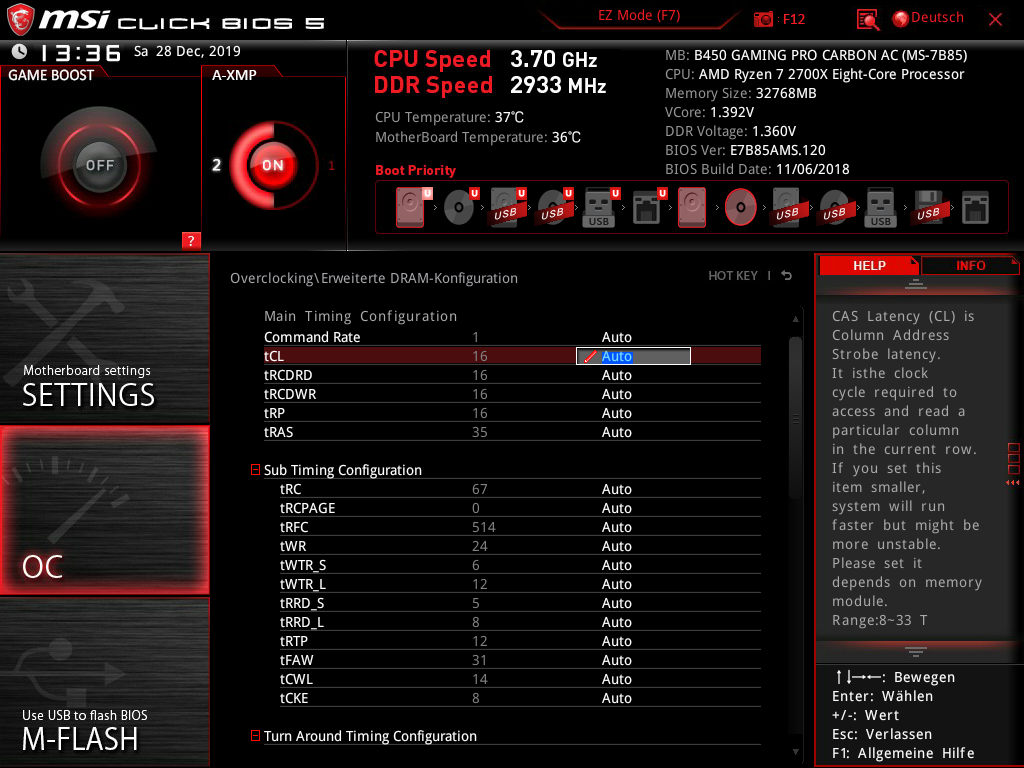Viewport: 1024px width, 768px height.
Task: Select the UEFI network boot device
Action: [648, 207]
